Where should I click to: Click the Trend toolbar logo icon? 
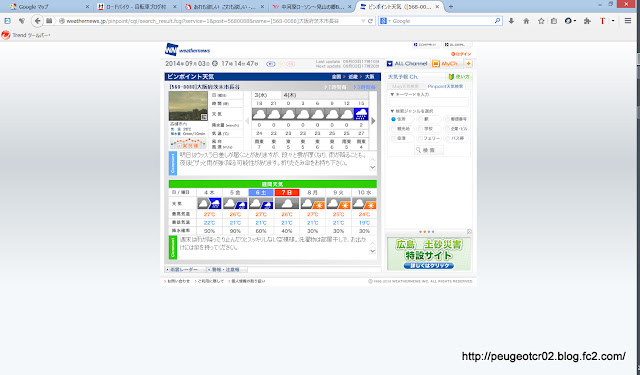pos(5,35)
